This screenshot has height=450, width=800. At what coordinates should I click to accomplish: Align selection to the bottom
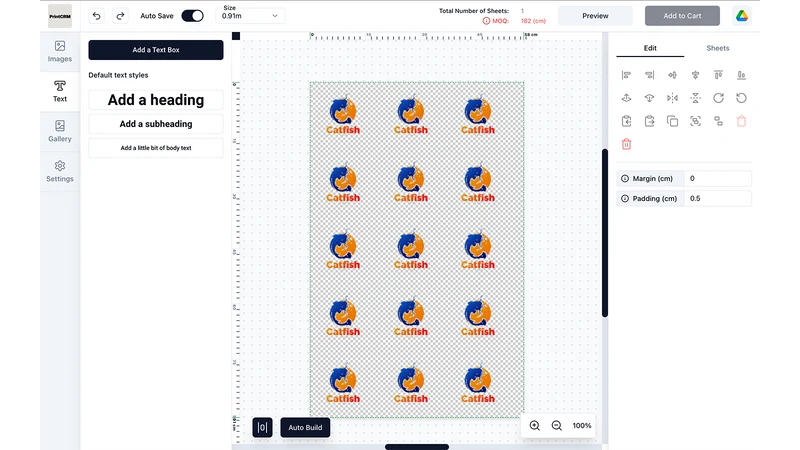(741, 75)
